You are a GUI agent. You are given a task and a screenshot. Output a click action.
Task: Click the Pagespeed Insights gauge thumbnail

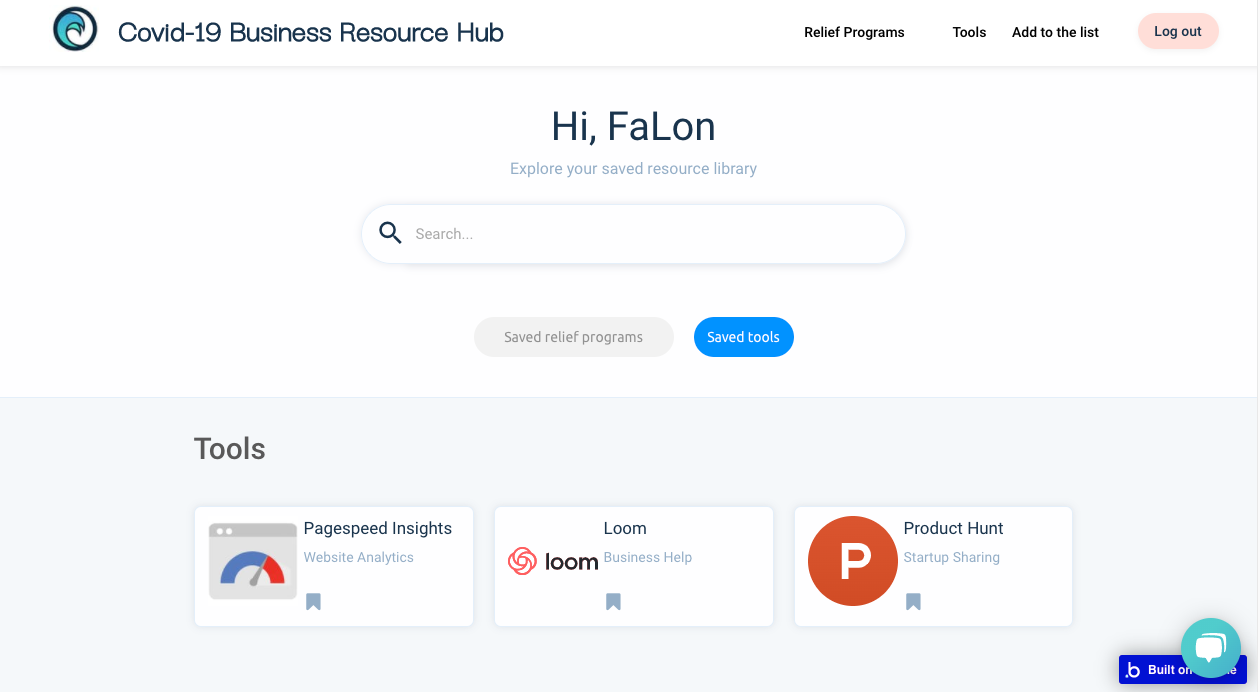coord(253,561)
